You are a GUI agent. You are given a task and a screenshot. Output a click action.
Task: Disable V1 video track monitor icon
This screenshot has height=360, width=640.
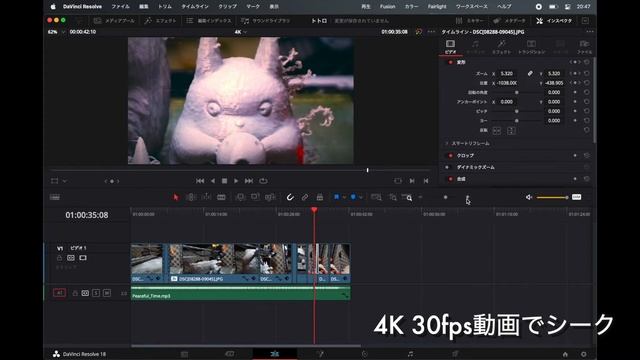coord(83,258)
